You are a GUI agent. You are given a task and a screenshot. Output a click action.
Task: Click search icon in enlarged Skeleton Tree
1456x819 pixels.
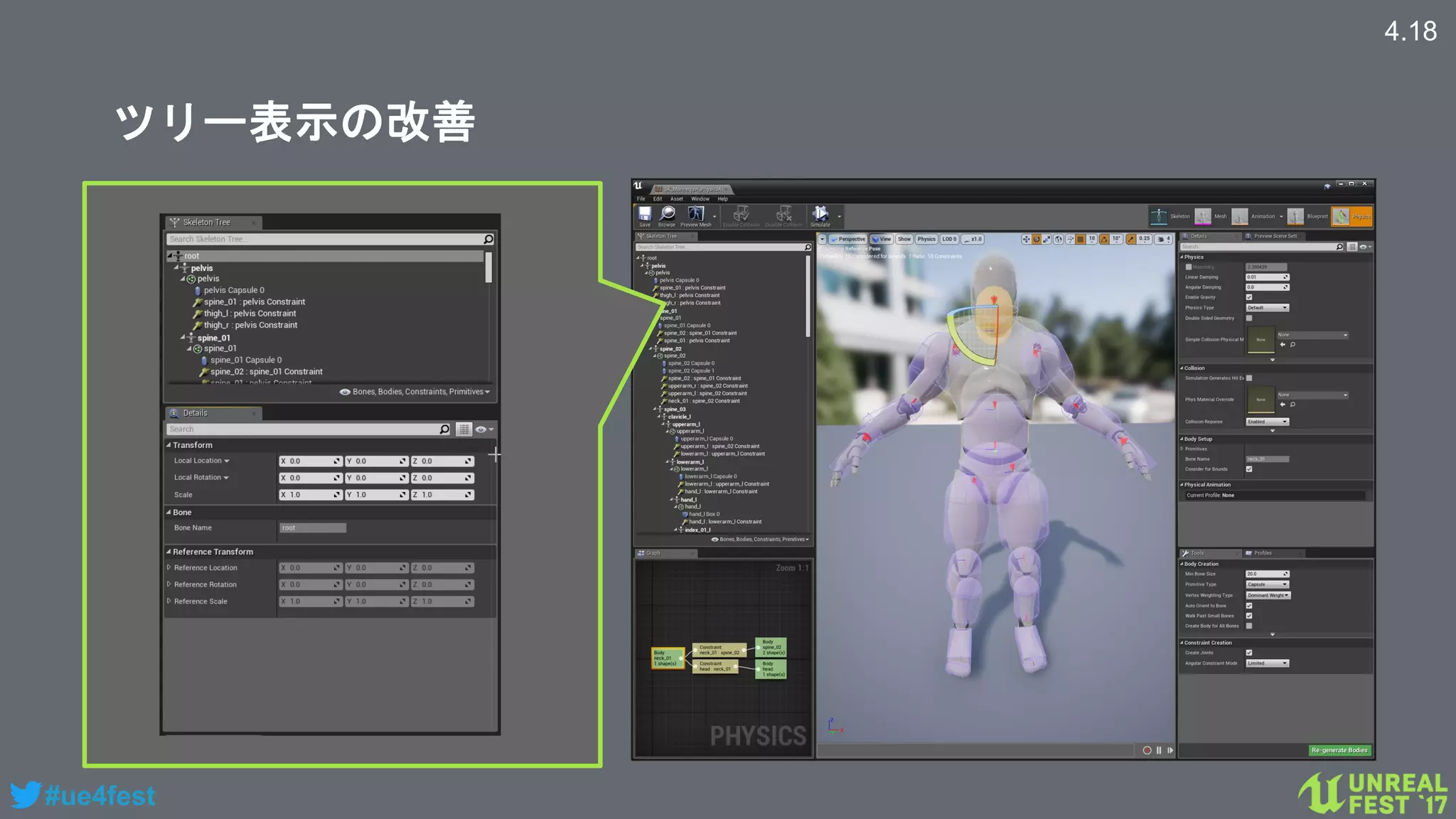[x=488, y=239]
